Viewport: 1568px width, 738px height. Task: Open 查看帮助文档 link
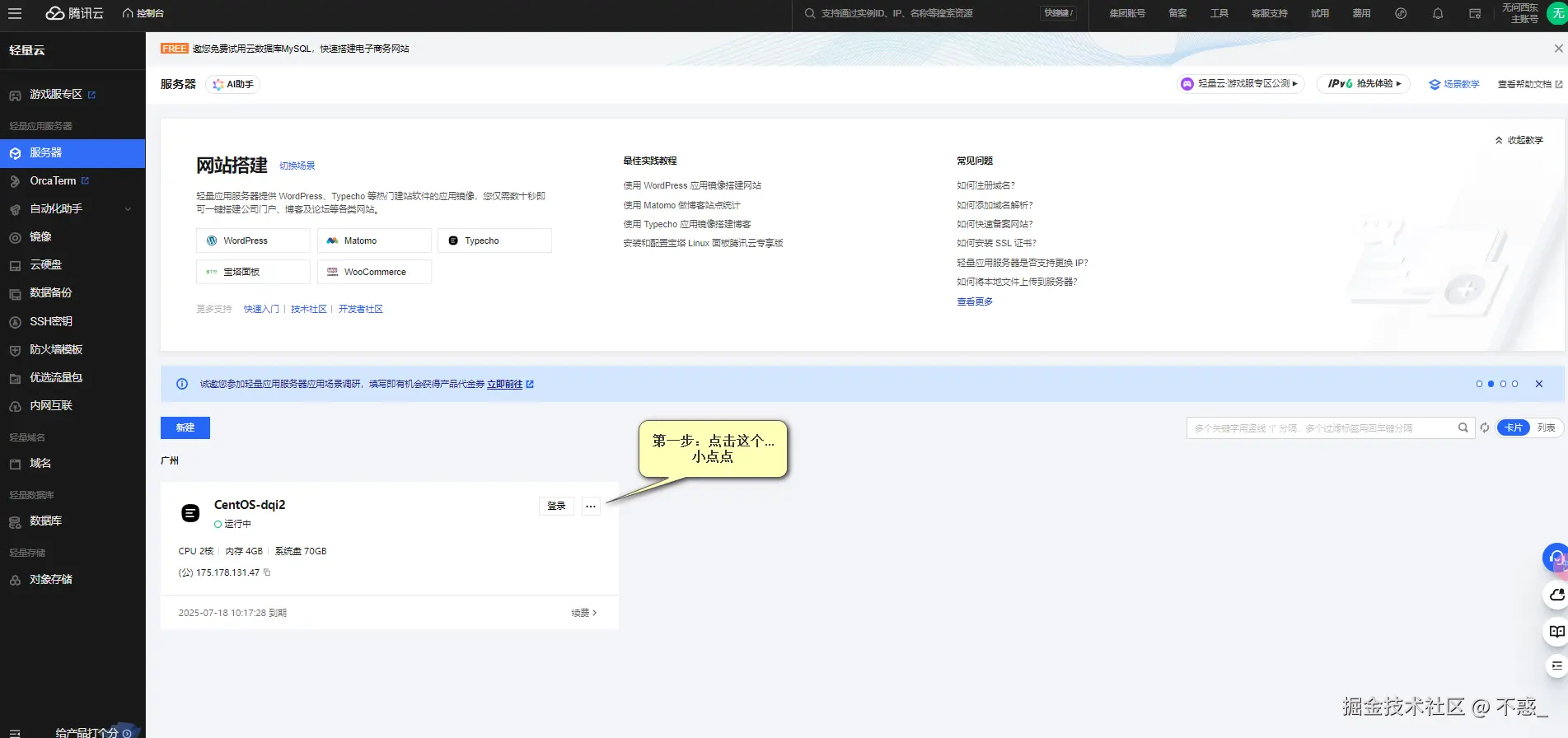pyautogui.click(x=1530, y=84)
